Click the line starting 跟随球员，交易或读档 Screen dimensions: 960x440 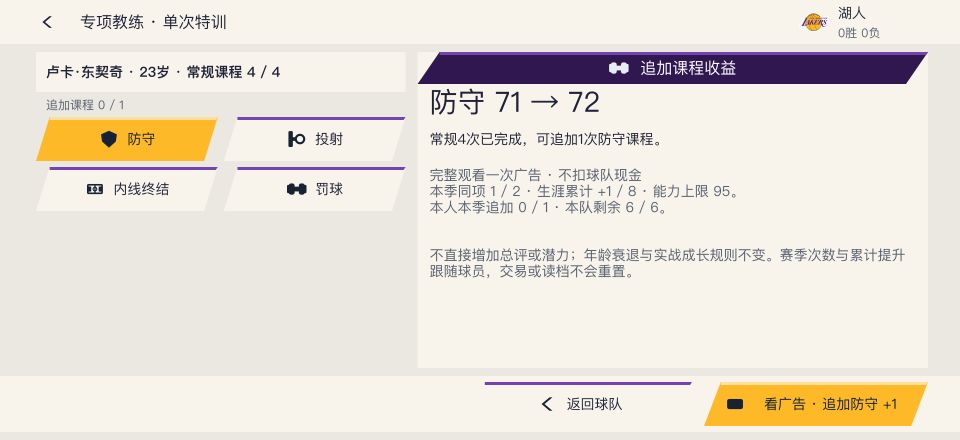pyautogui.click(x=531, y=272)
